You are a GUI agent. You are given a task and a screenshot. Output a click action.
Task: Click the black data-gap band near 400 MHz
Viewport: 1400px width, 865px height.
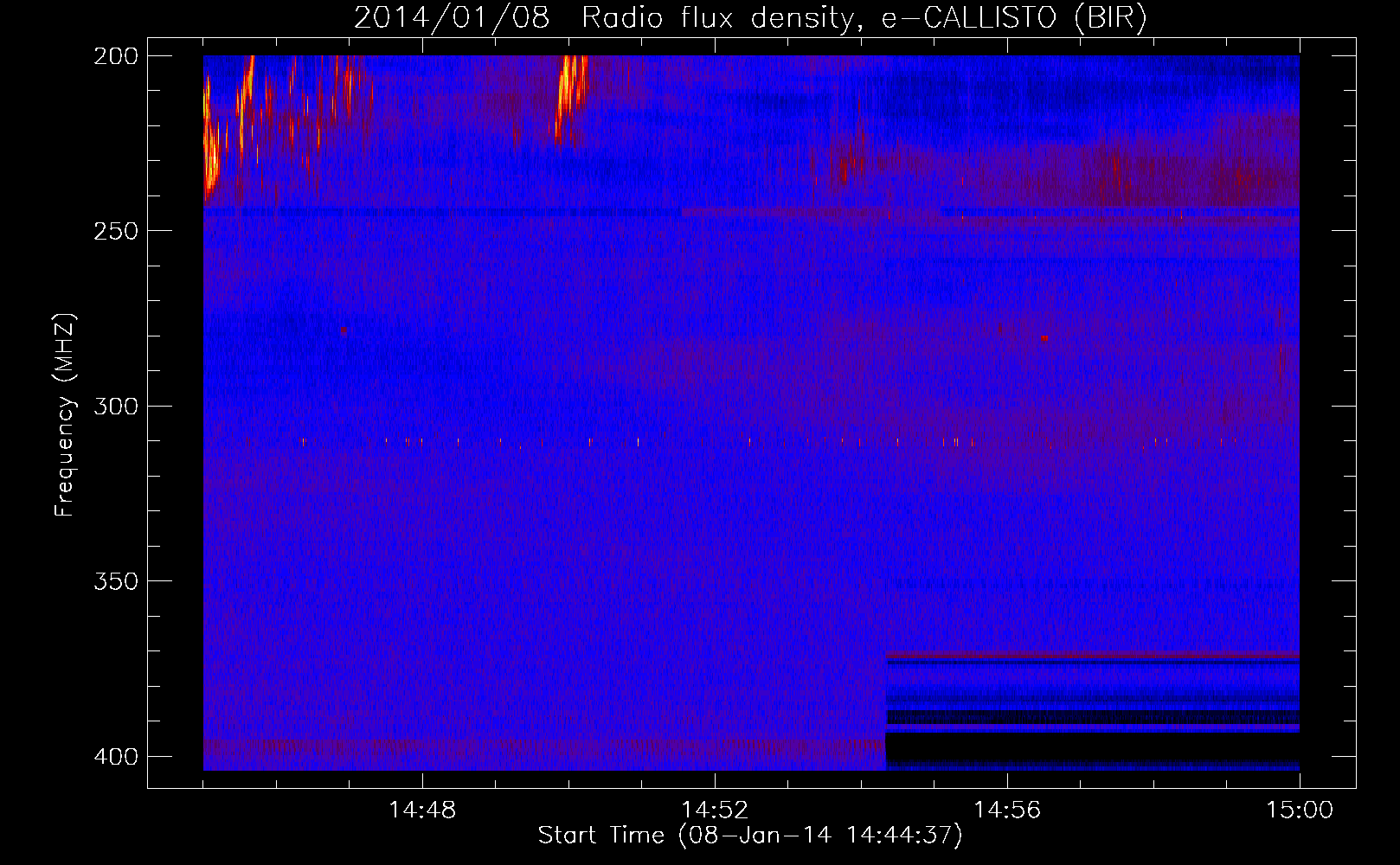1092,746
